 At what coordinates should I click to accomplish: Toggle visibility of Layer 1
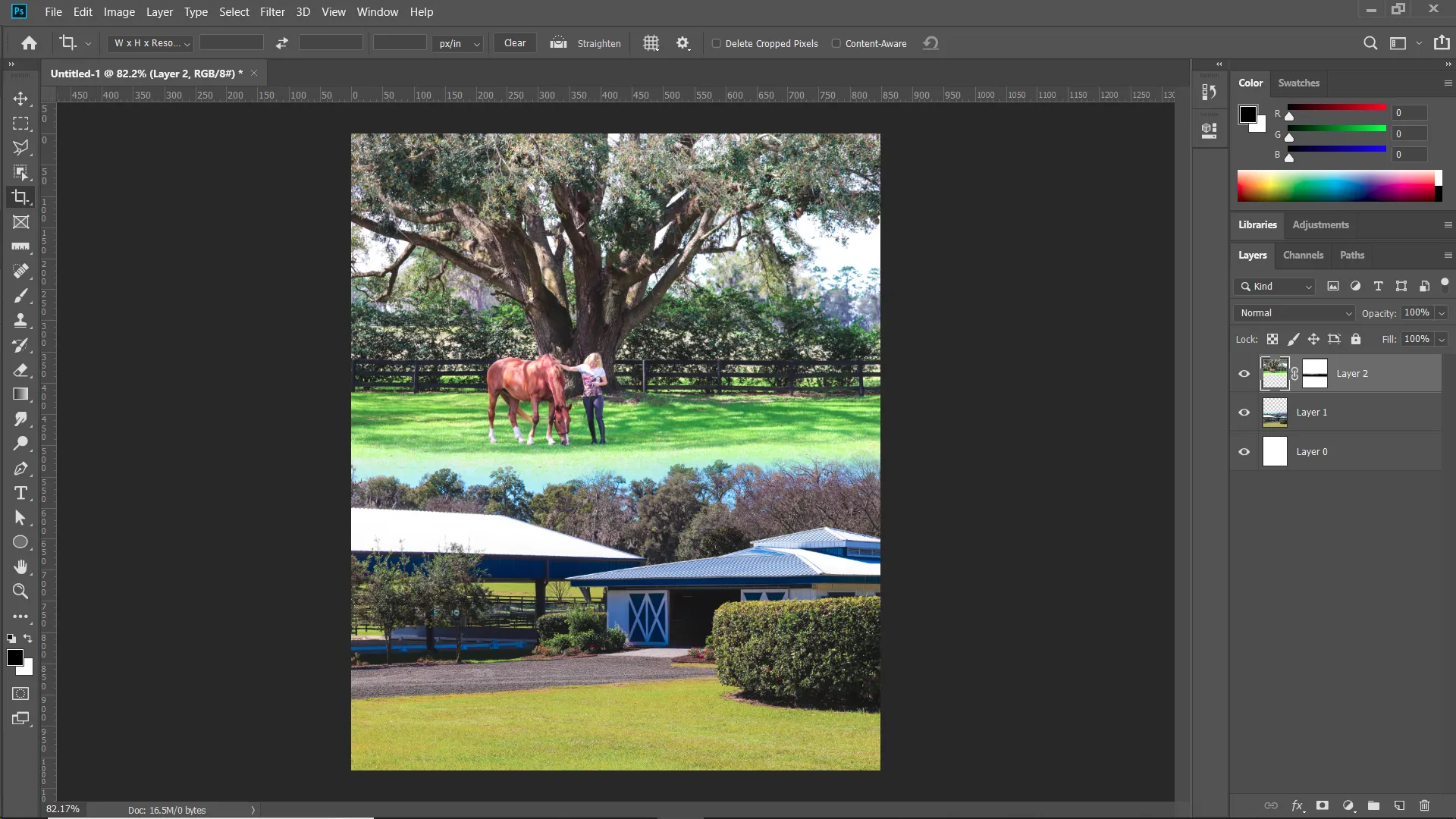[1244, 412]
